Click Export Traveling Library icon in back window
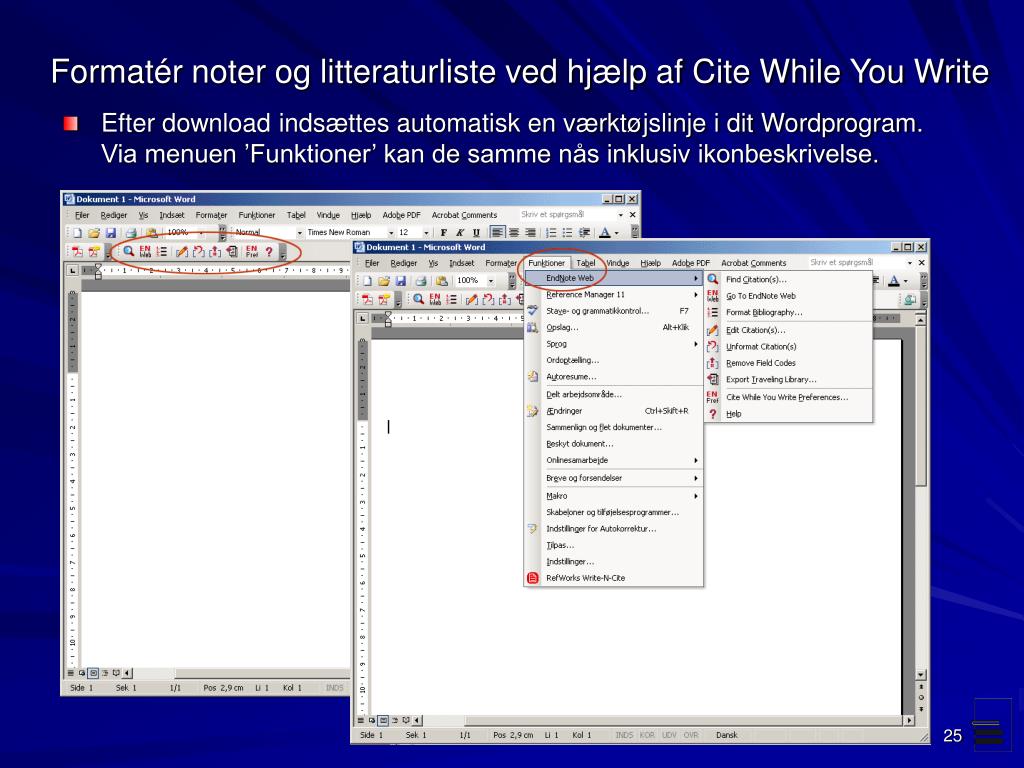 click(x=231, y=251)
